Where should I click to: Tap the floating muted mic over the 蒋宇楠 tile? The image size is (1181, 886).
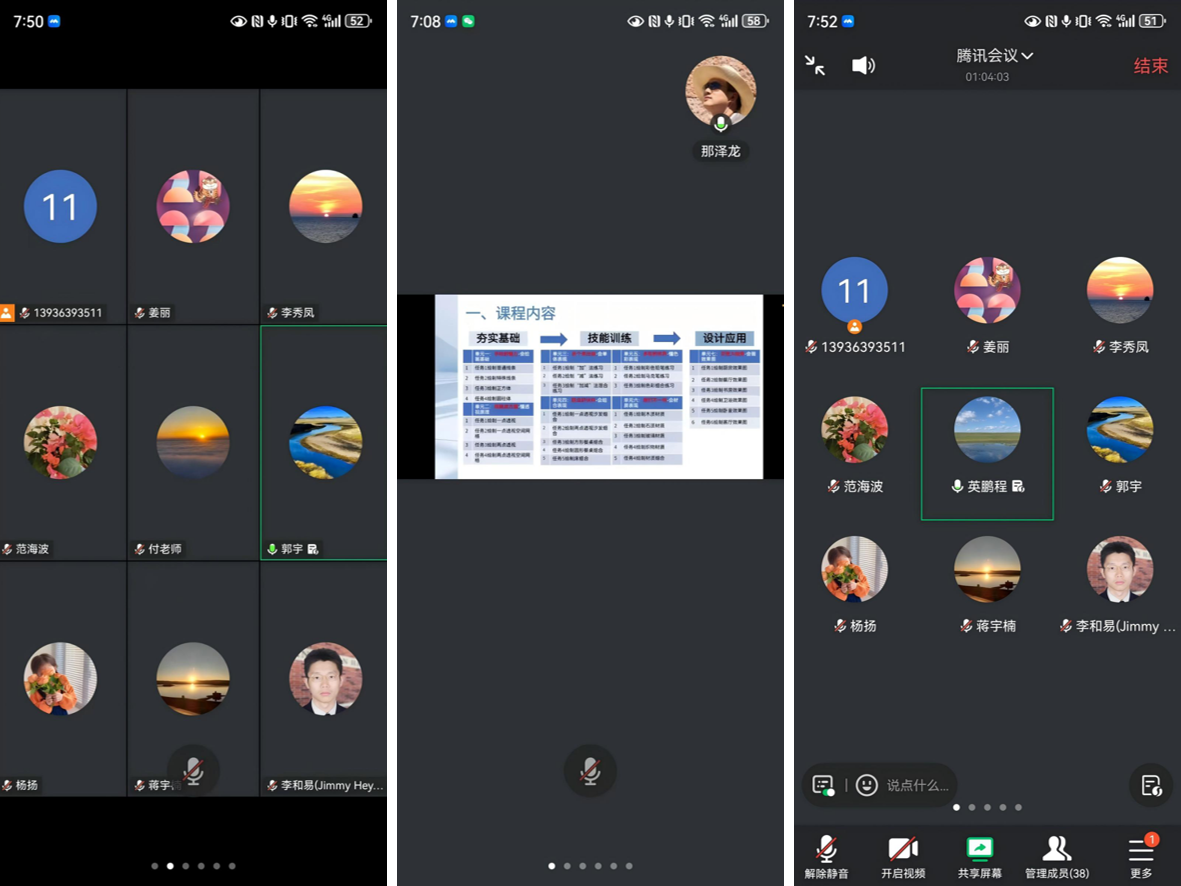pyautogui.click(x=194, y=771)
